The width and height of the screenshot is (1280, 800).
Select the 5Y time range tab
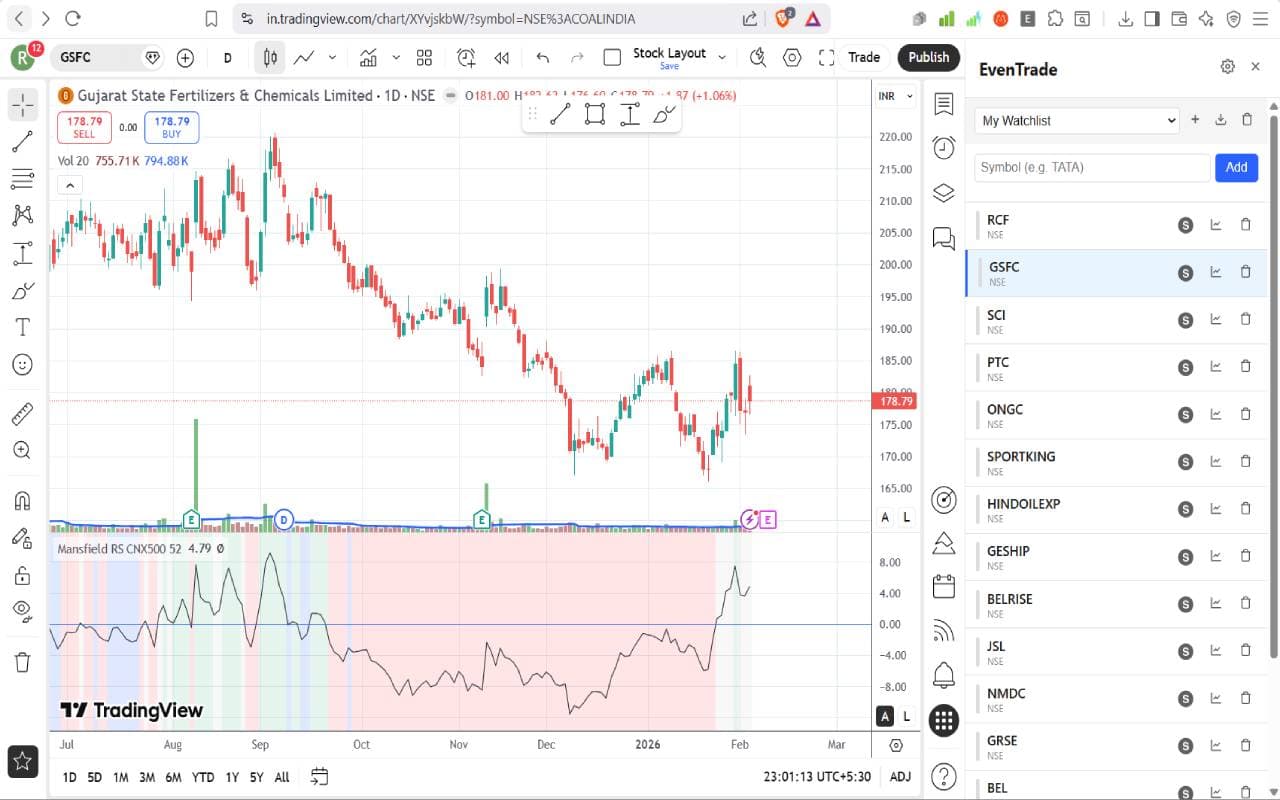(x=257, y=777)
